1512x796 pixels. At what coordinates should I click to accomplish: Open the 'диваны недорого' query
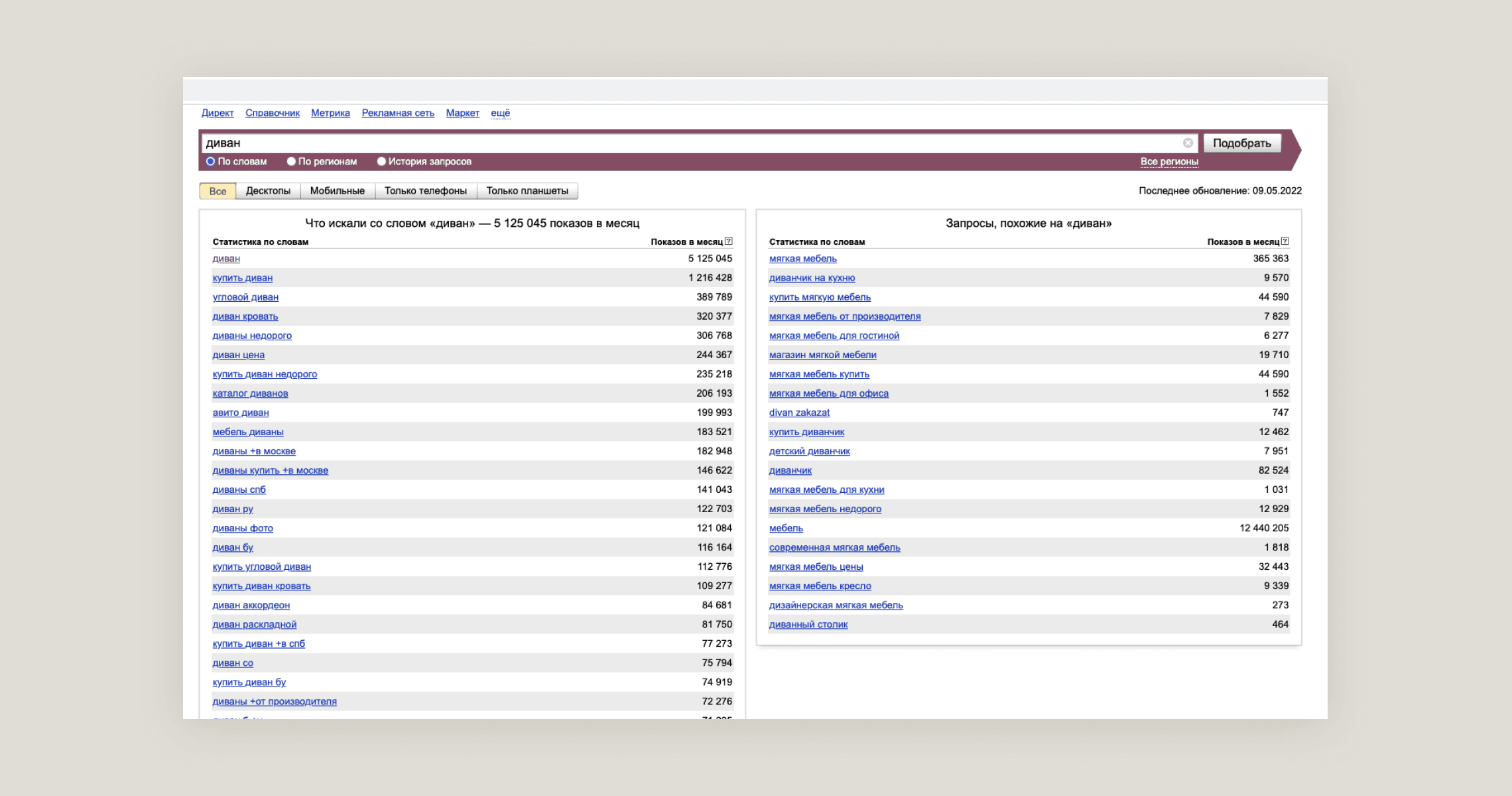(x=252, y=336)
